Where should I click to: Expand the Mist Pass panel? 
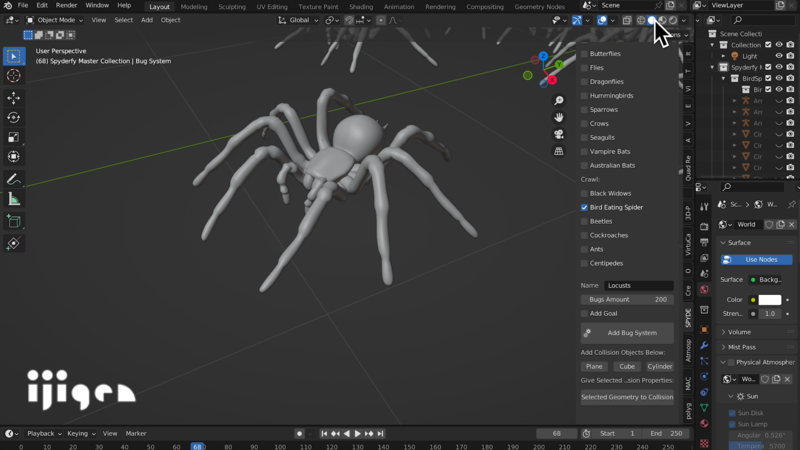723,347
